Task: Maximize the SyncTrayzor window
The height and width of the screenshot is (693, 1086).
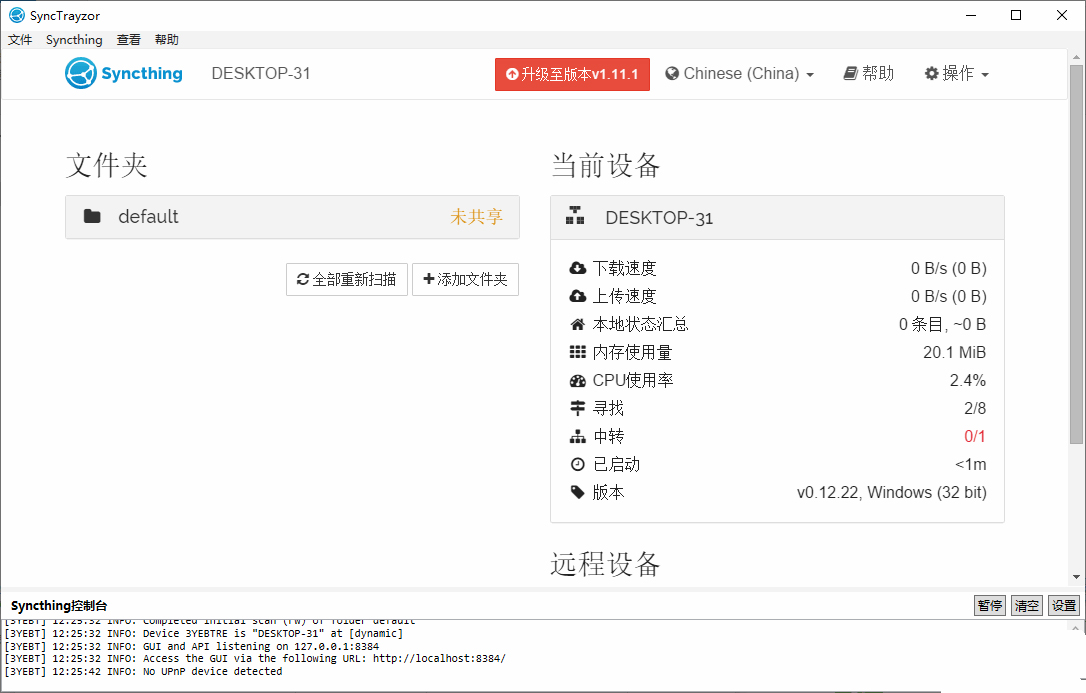Action: coord(1016,15)
